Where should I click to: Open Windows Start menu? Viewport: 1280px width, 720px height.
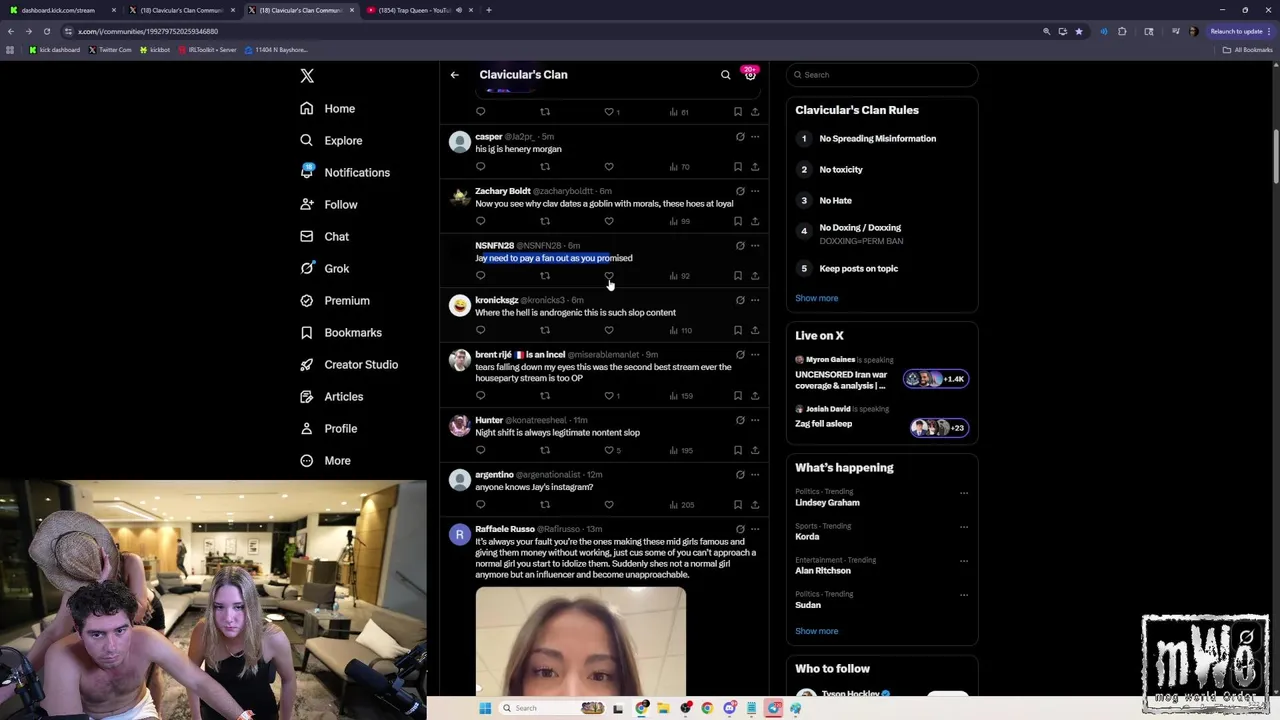[485, 708]
